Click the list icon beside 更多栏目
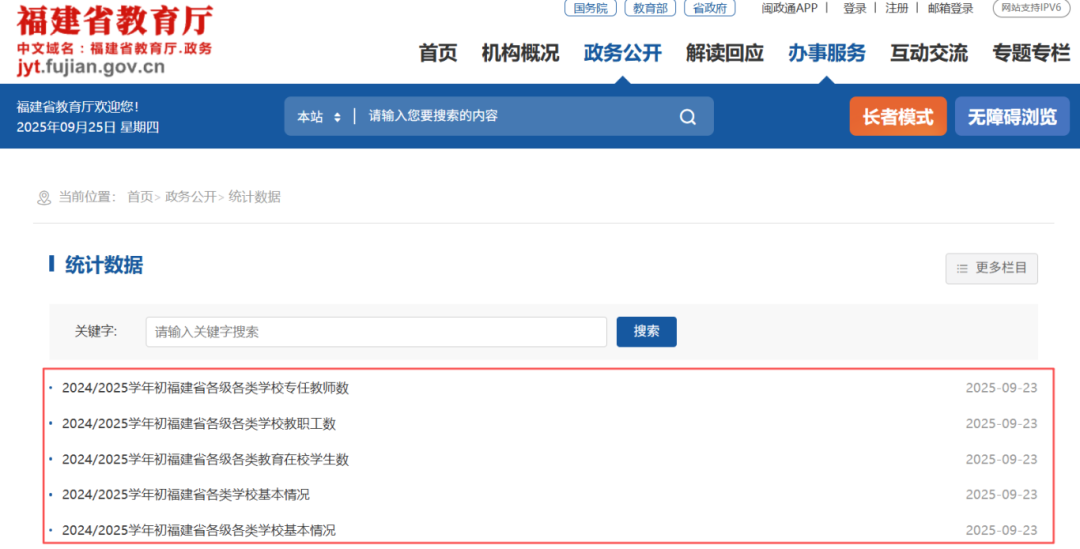 [962, 268]
